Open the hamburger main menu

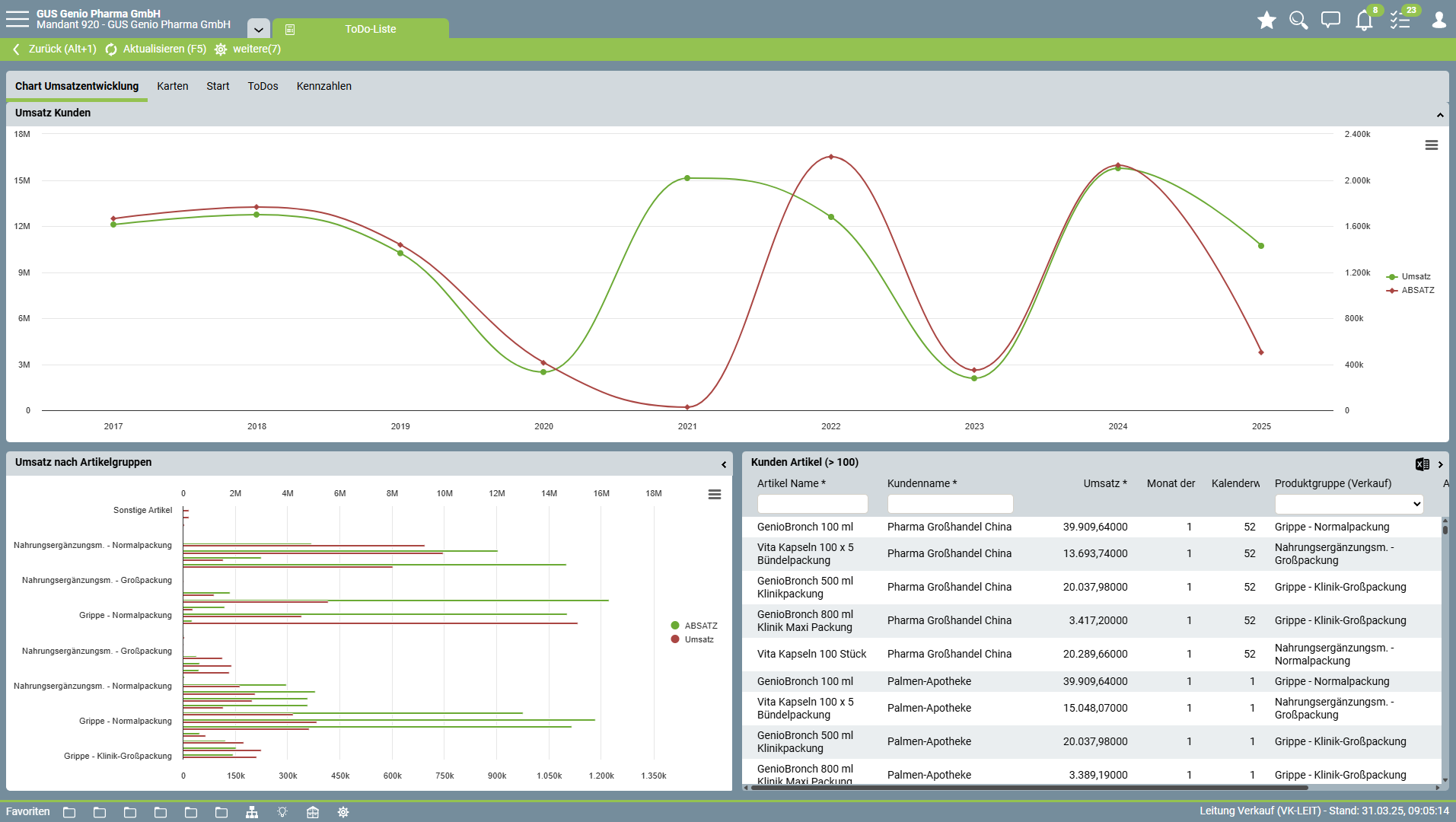pyautogui.click(x=17, y=19)
